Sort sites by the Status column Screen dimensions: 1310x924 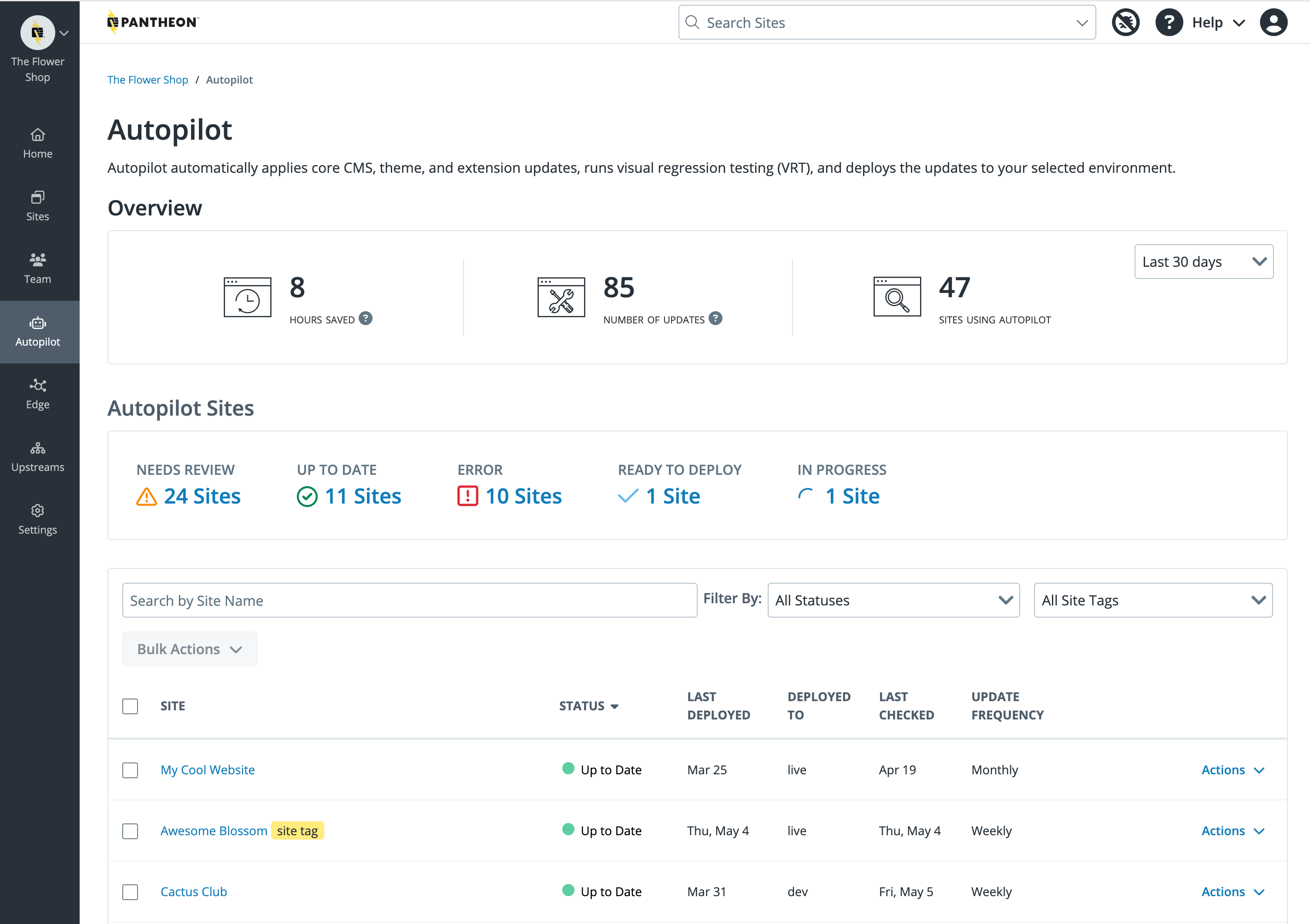coord(589,706)
